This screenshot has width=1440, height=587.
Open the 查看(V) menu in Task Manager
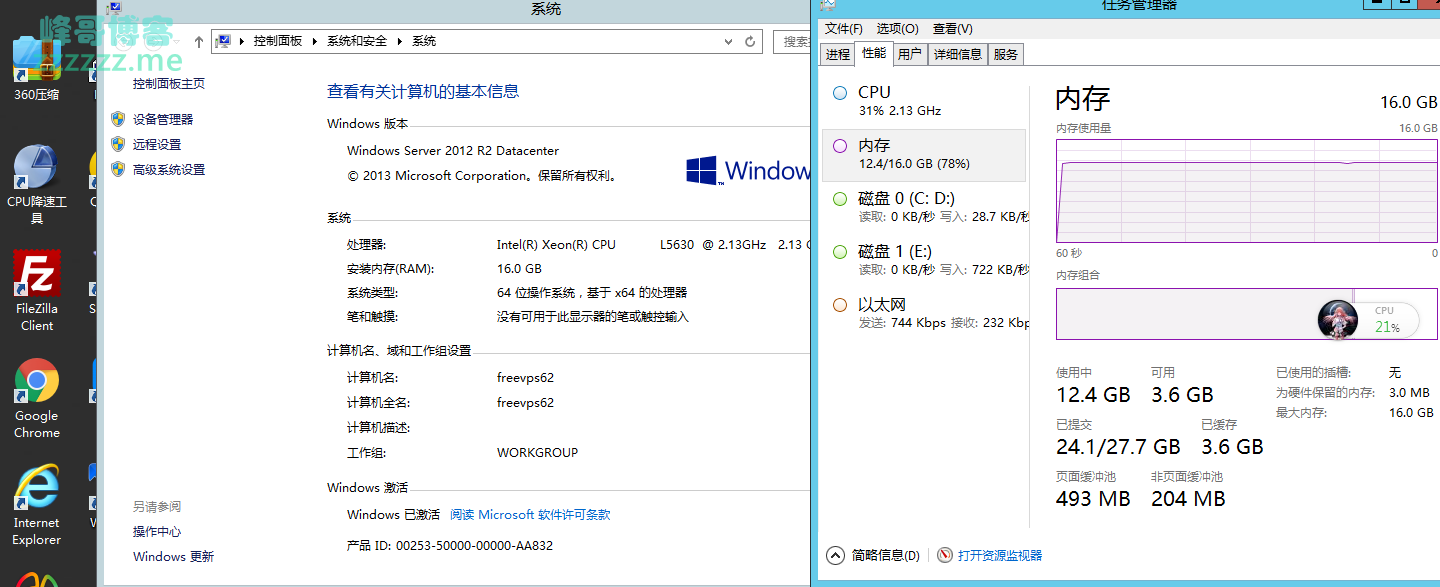953,29
